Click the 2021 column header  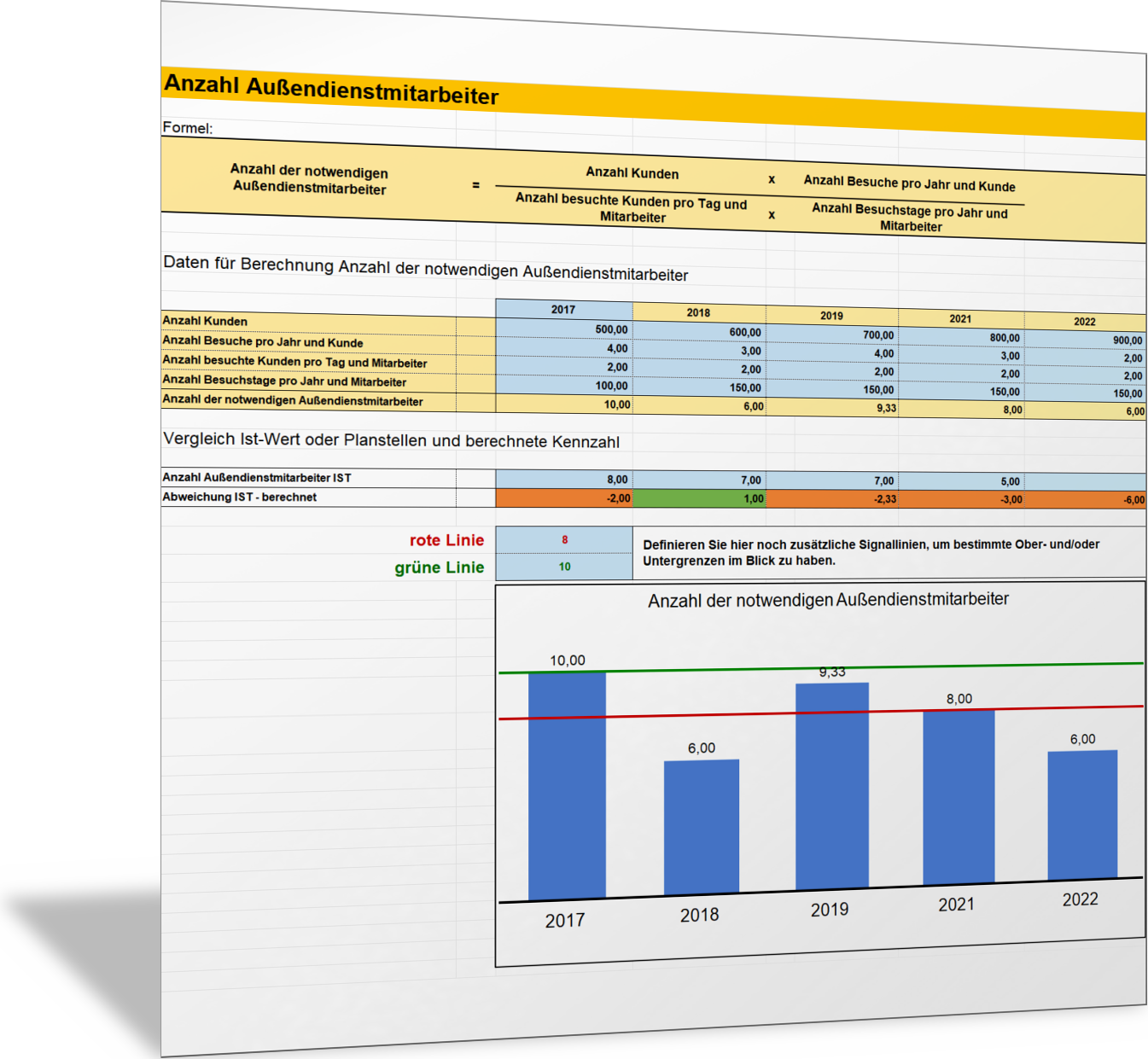click(x=960, y=318)
